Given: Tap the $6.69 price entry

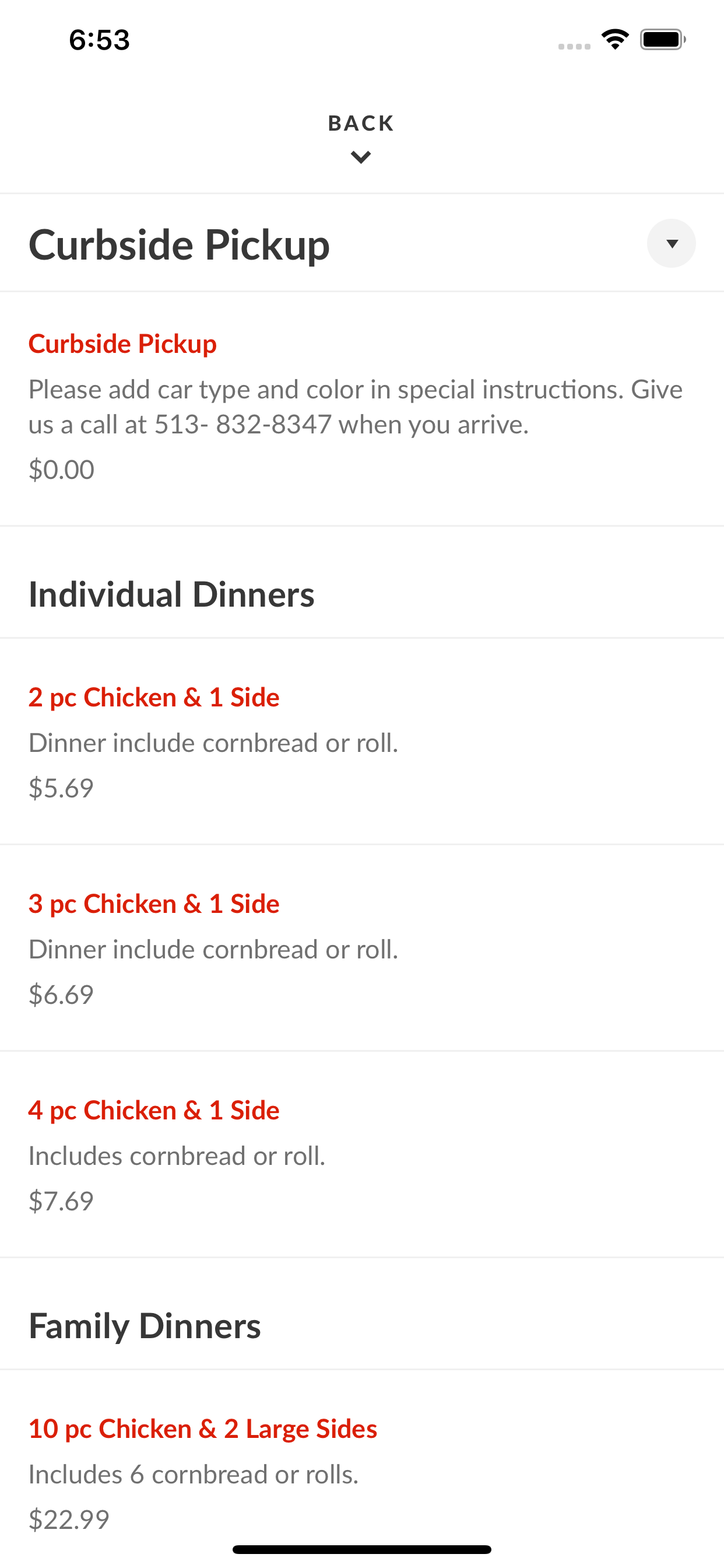Looking at the screenshot, I should click(x=61, y=994).
